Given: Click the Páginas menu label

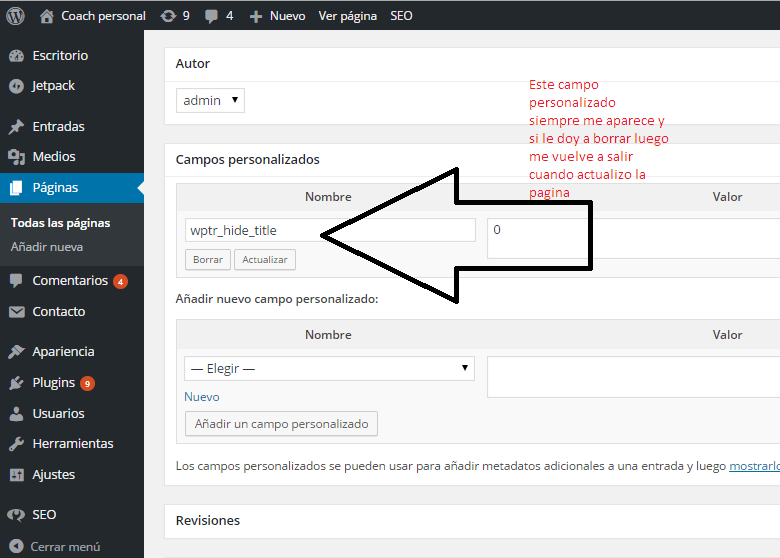Looking at the screenshot, I should (x=55, y=188).
